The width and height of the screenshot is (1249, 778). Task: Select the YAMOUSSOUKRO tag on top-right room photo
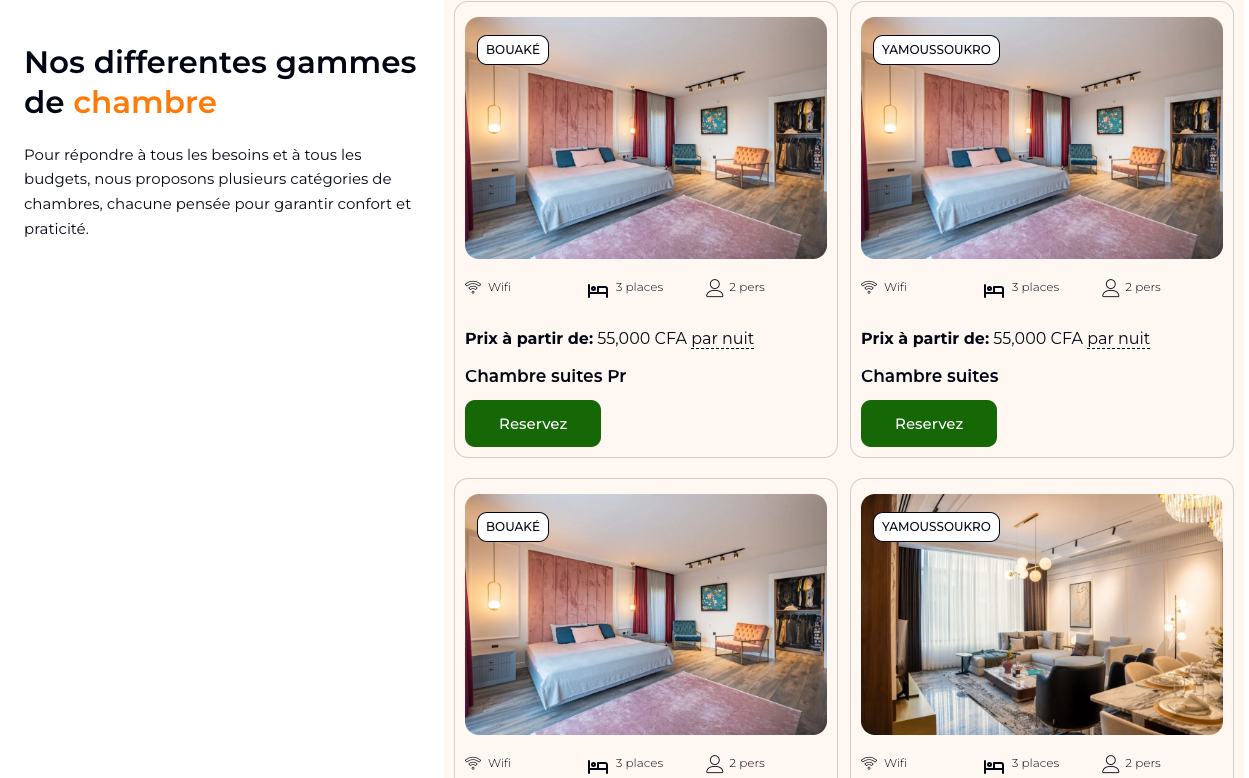pos(936,50)
